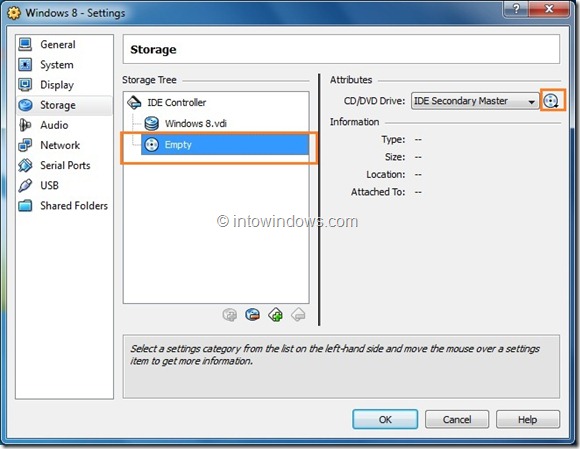The height and width of the screenshot is (449, 580).
Task: Click the Shared Folders folder icon
Action: (25, 205)
